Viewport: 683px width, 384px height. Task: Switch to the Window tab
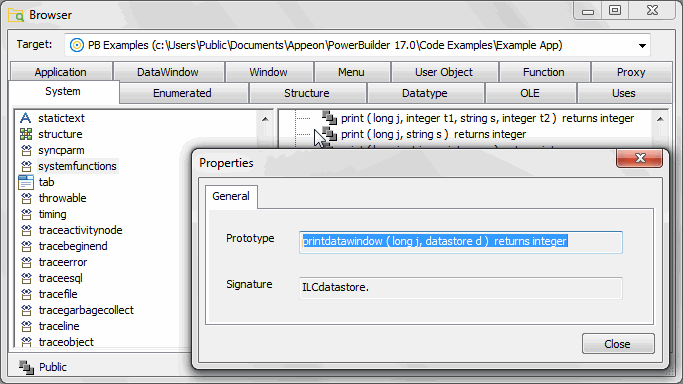click(268, 72)
